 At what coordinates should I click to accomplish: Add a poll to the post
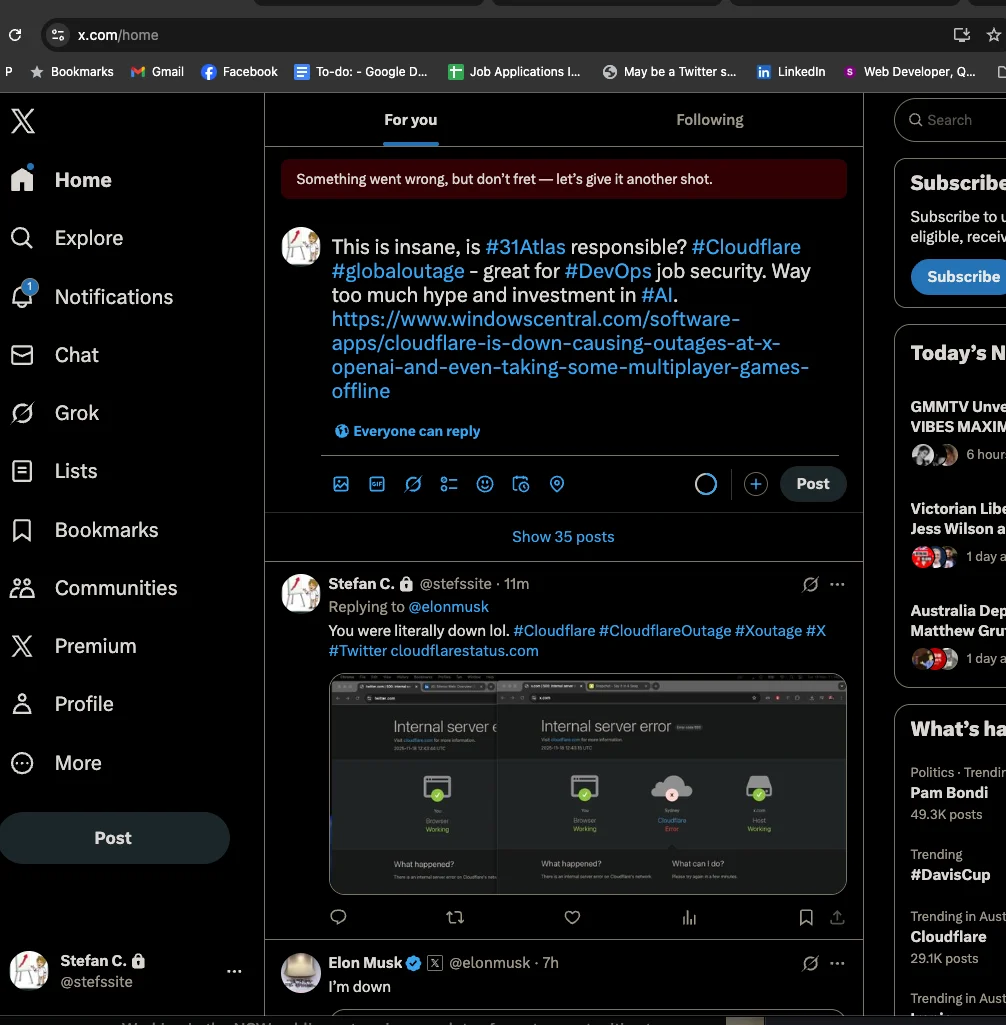point(449,484)
